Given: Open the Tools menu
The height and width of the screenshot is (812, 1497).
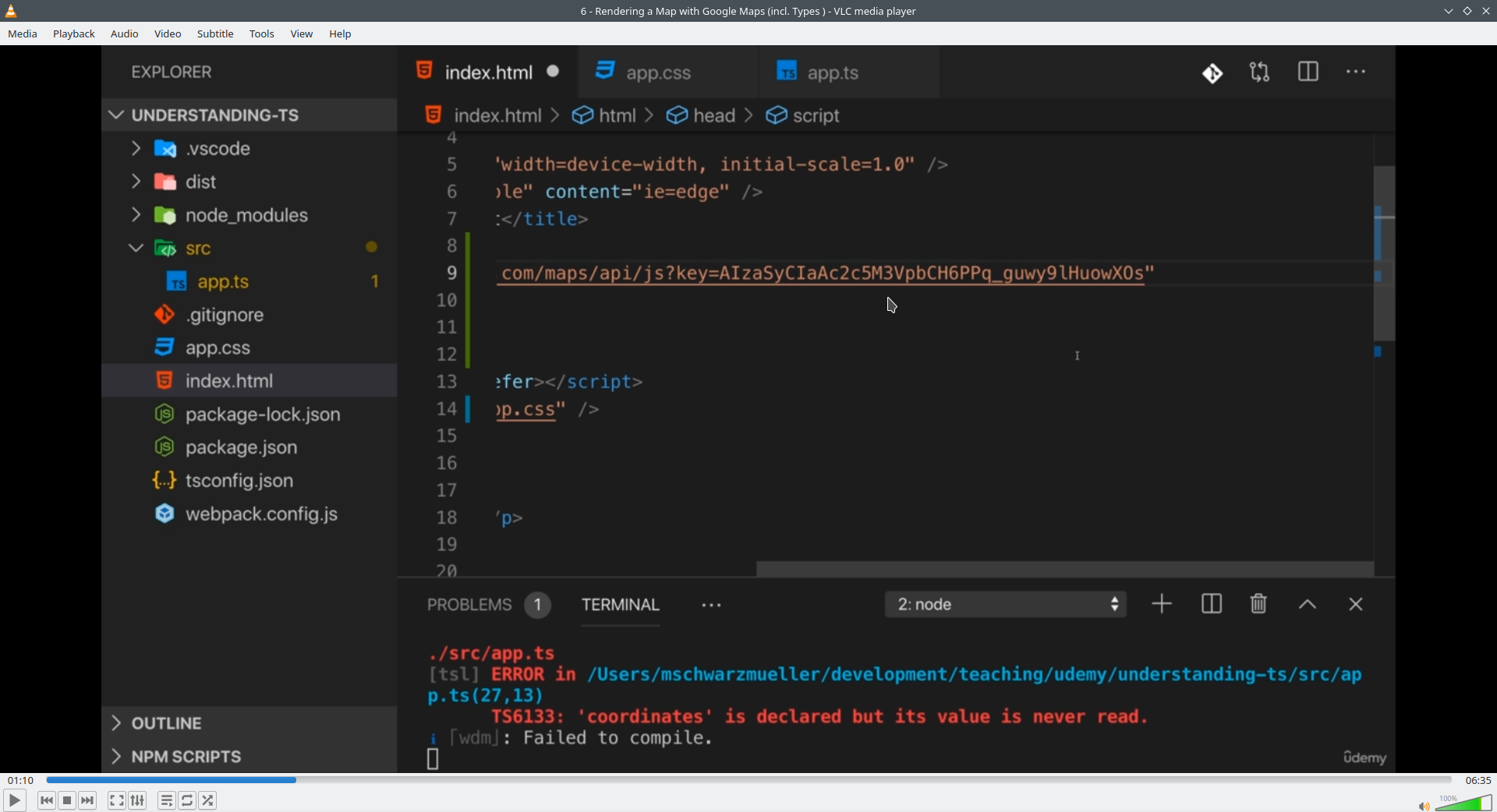Looking at the screenshot, I should 262,34.
